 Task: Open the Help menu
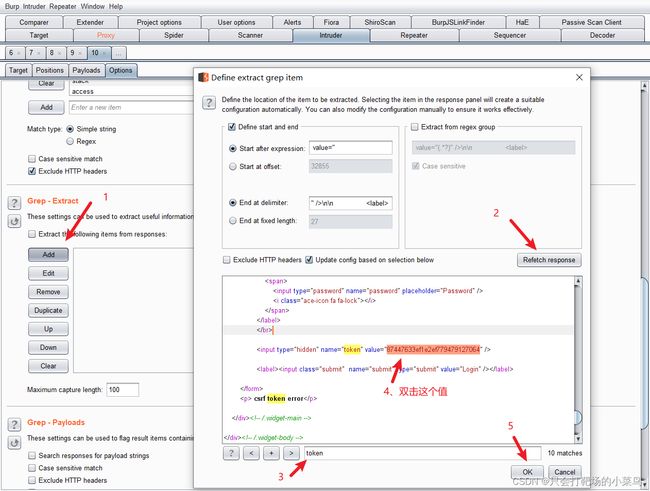click(116, 7)
